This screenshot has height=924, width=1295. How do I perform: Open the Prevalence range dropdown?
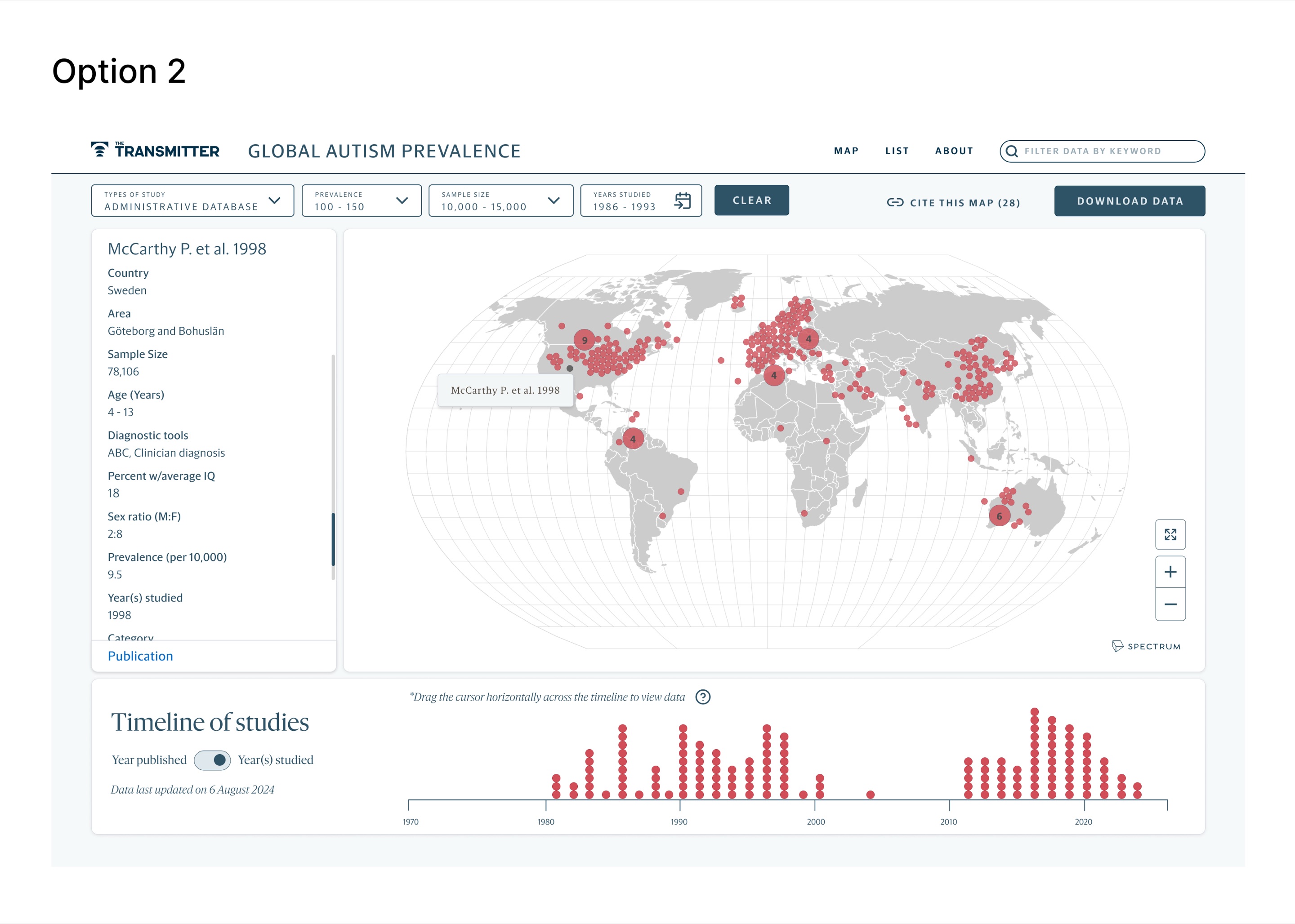point(362,200)
